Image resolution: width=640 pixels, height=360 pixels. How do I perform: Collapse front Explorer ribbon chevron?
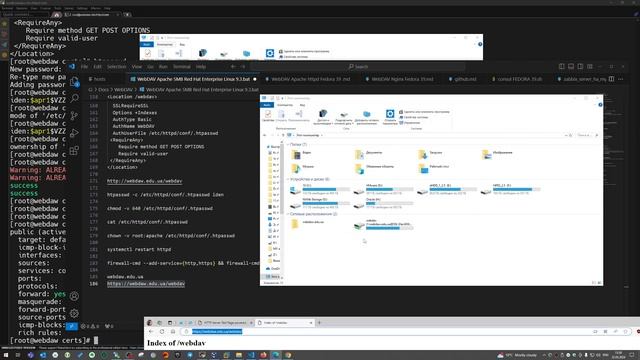tap(595, 105)
